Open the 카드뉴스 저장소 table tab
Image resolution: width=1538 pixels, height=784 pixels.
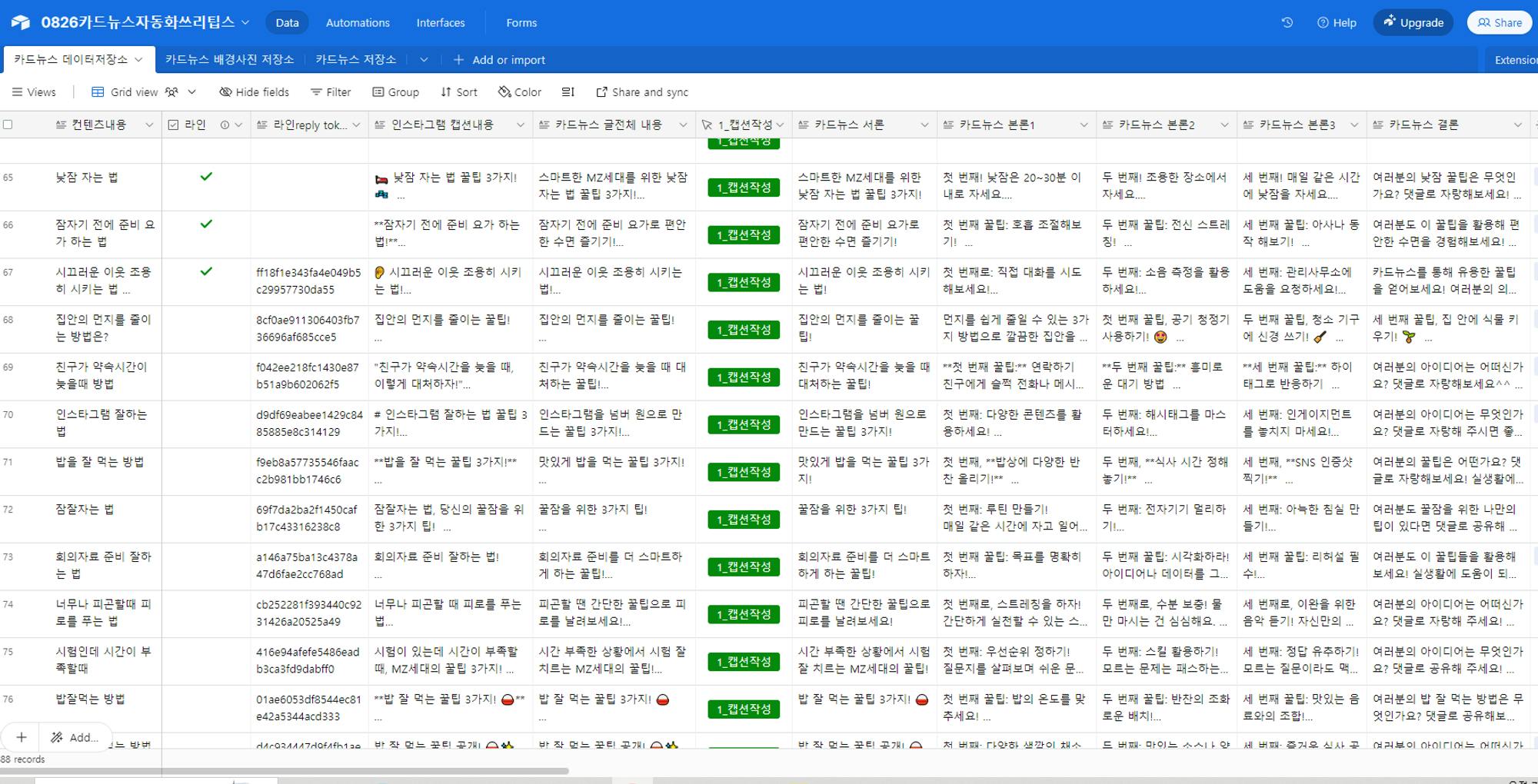click(x=355, y=59)
